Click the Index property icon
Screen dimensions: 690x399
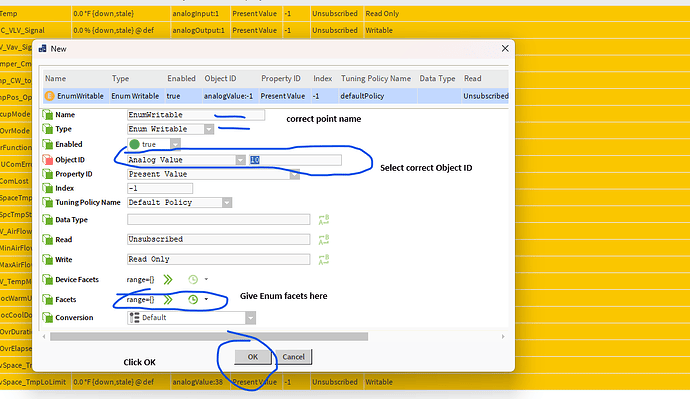pyautogui.click(x=48, y=188)
